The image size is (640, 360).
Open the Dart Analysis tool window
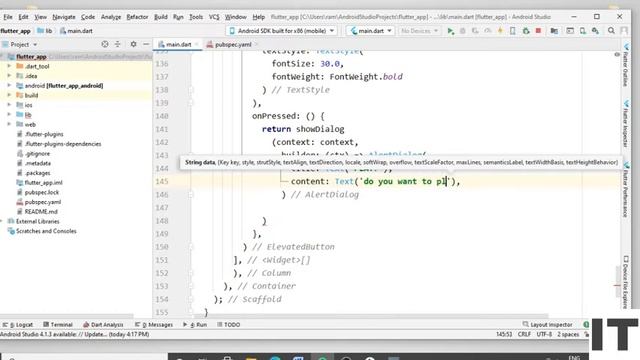(x=103, y=324)
